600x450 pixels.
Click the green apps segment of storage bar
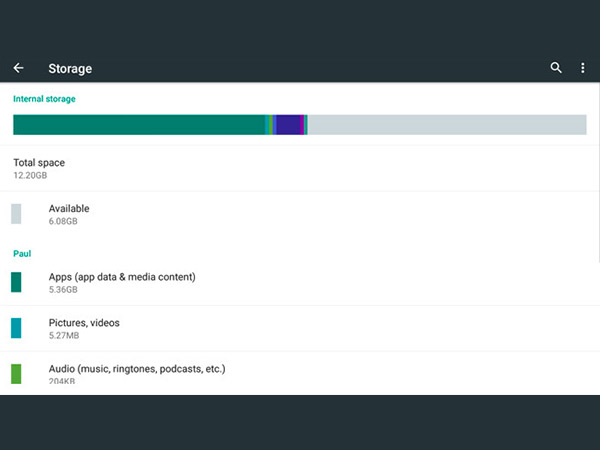coord(138,125)
